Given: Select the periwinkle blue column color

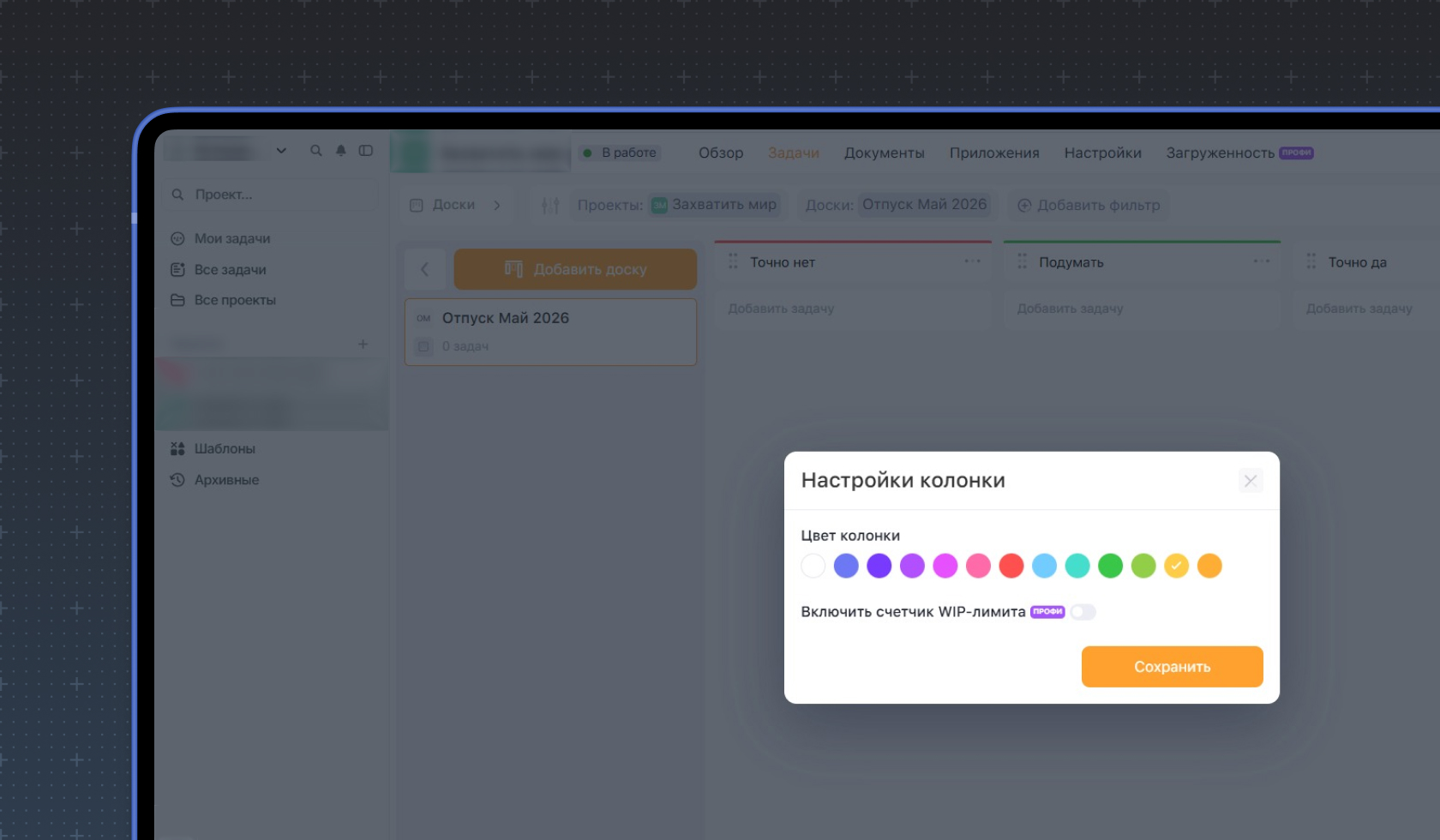Looking at the screenshot, I should pos(846,566).
